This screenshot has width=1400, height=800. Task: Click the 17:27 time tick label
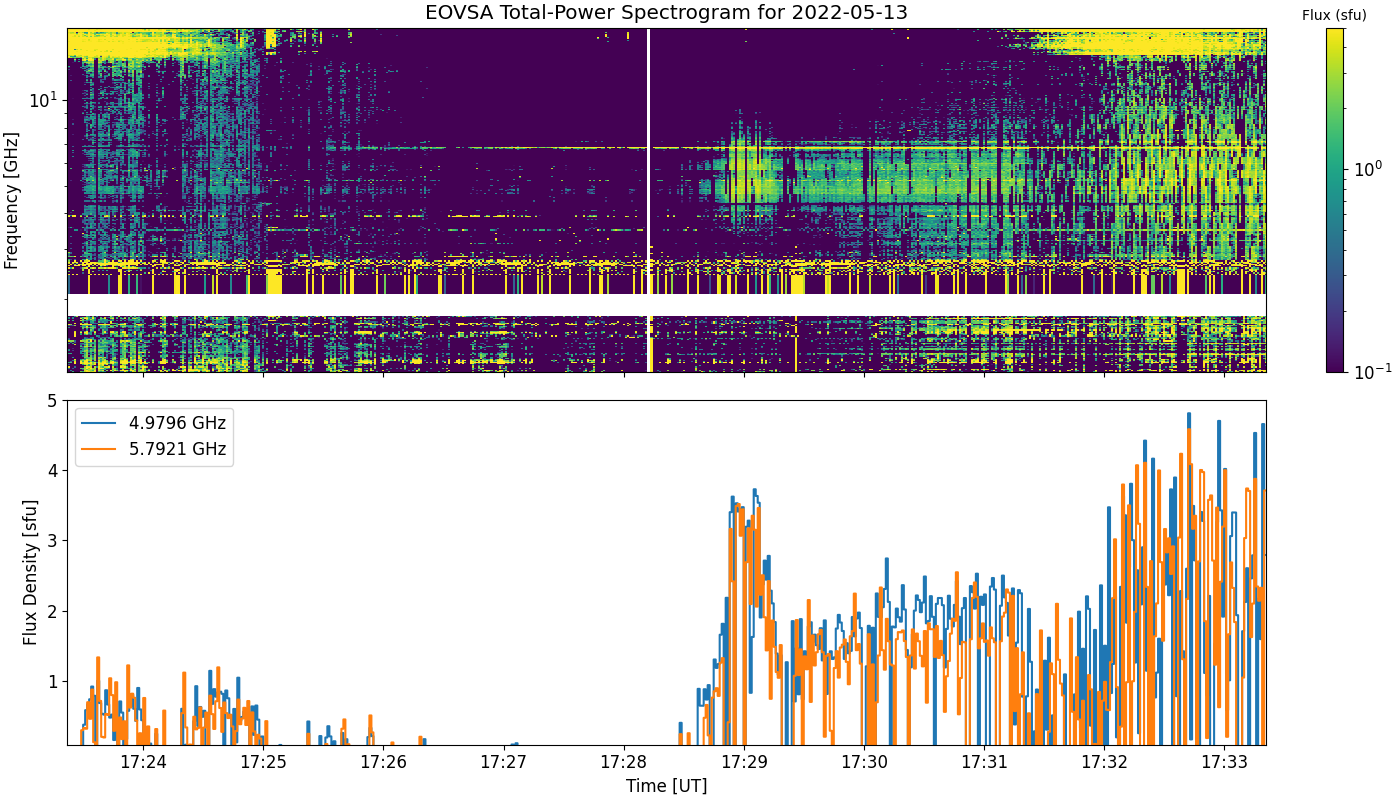[503, 762]
